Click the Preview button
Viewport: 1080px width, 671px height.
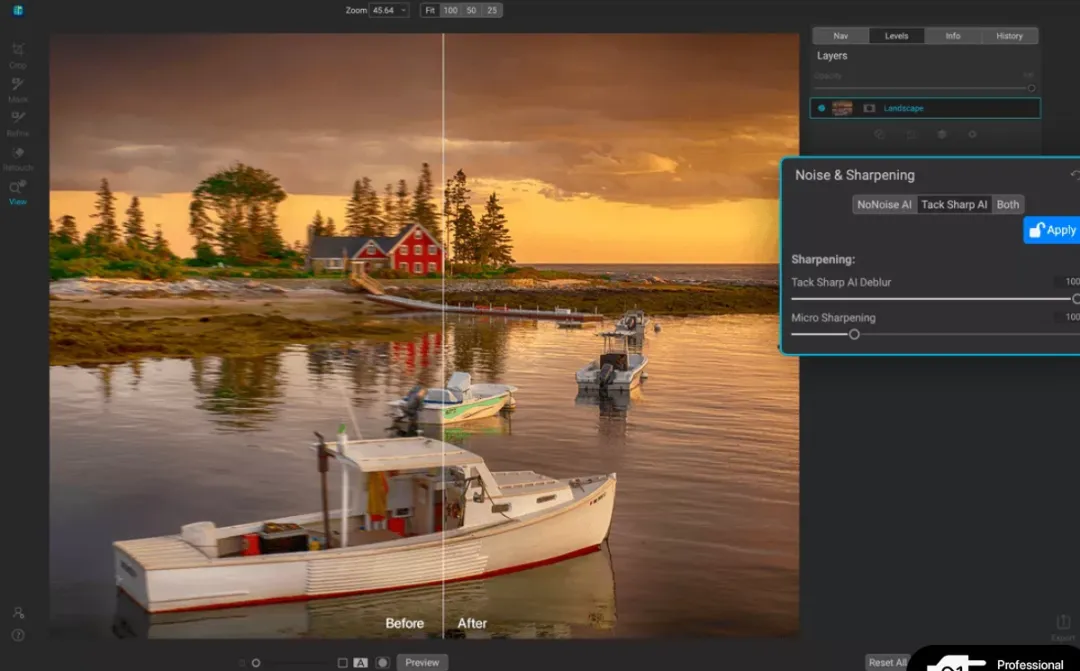422,663
